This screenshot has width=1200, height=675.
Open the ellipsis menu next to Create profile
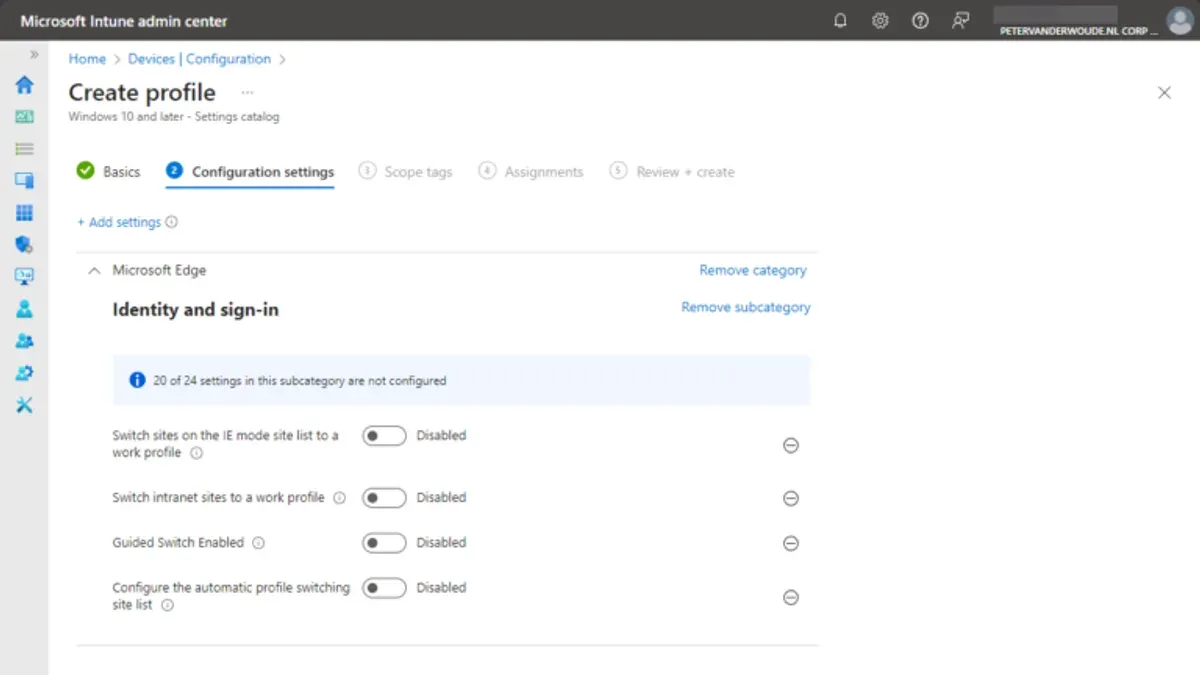tap(247, 93)
